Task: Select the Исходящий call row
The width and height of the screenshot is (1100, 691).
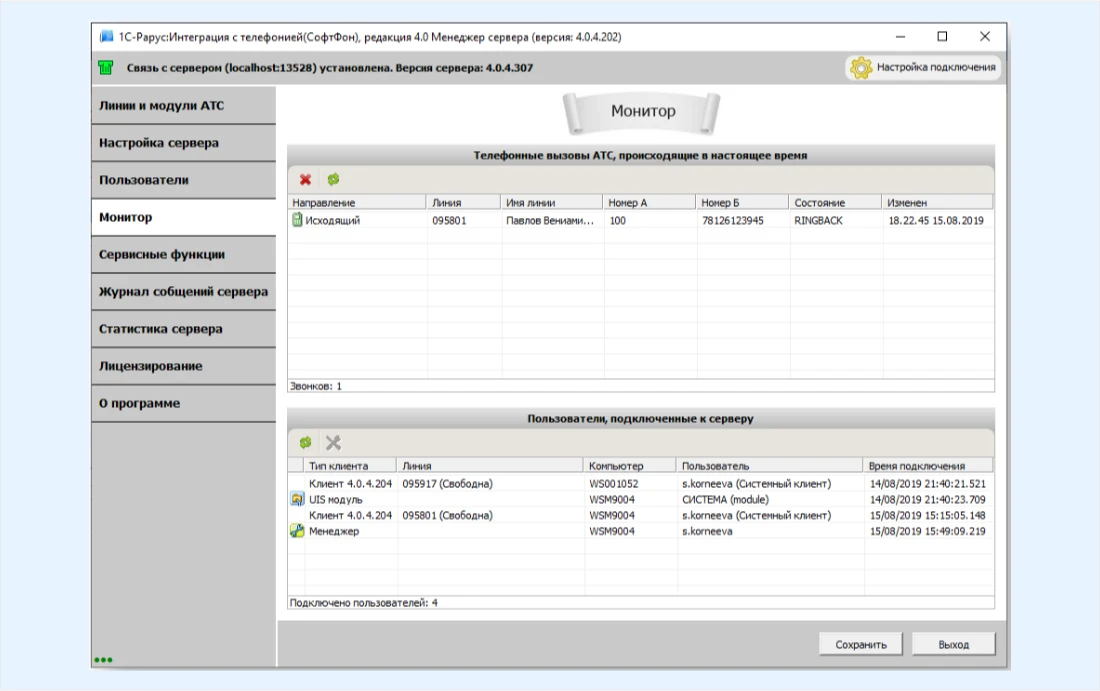Action: click(x=640, y=220)
